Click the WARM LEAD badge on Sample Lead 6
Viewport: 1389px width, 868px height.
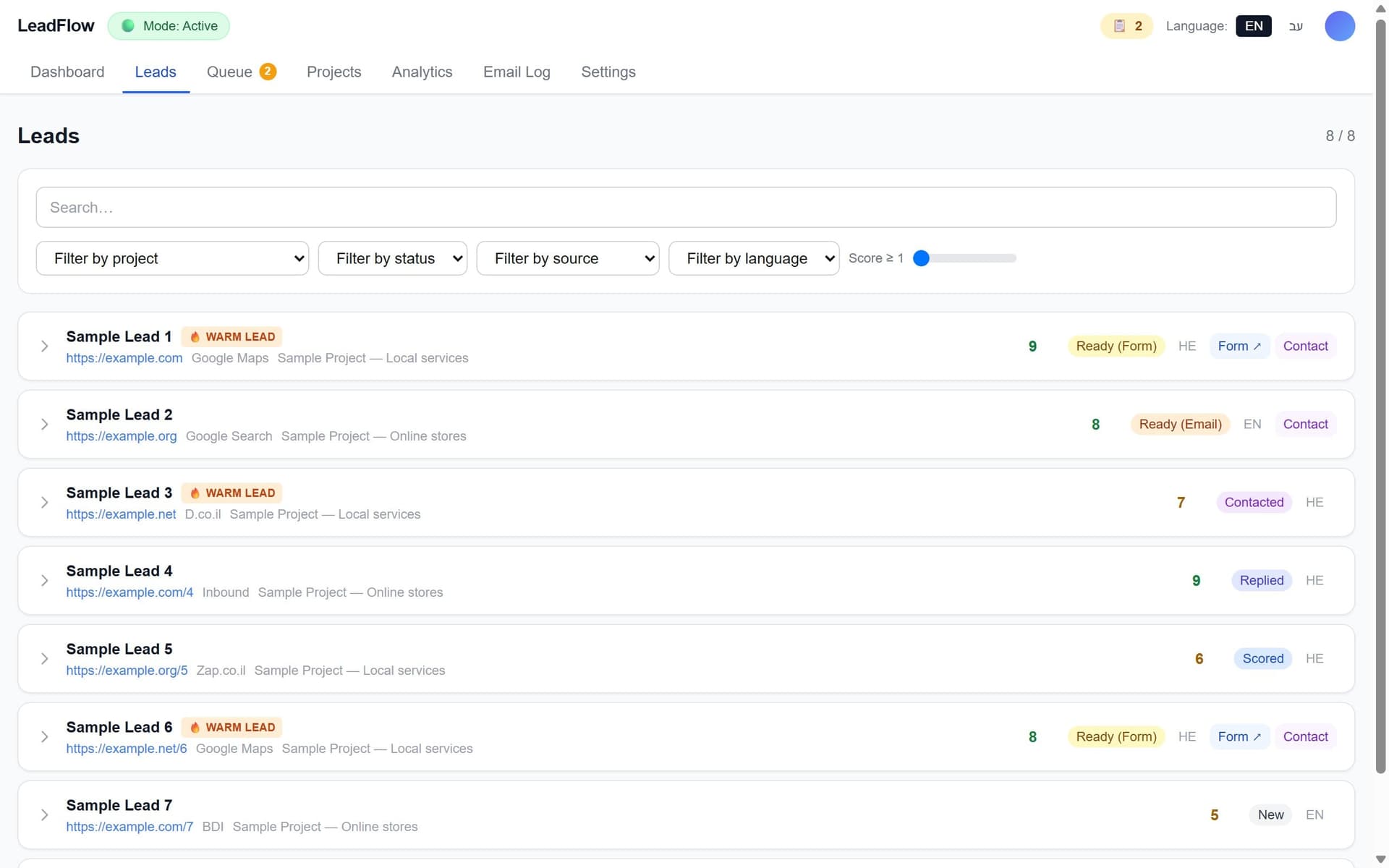[231, 727]
